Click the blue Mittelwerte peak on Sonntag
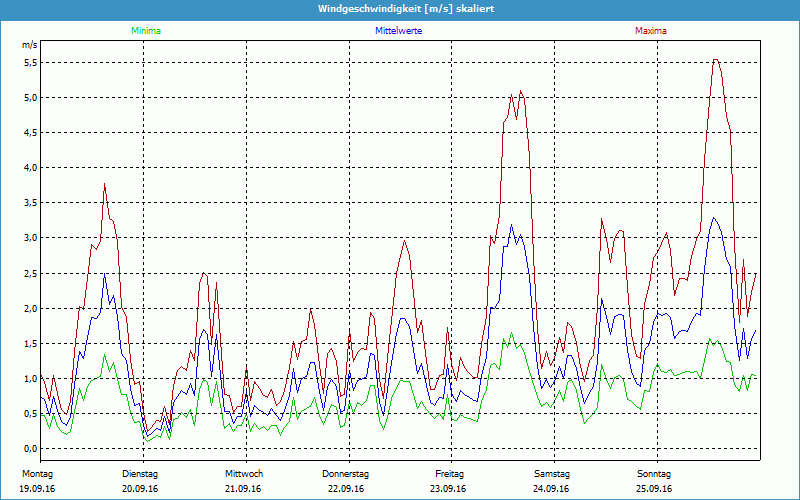The image size is (800, 500). (714, 218)
